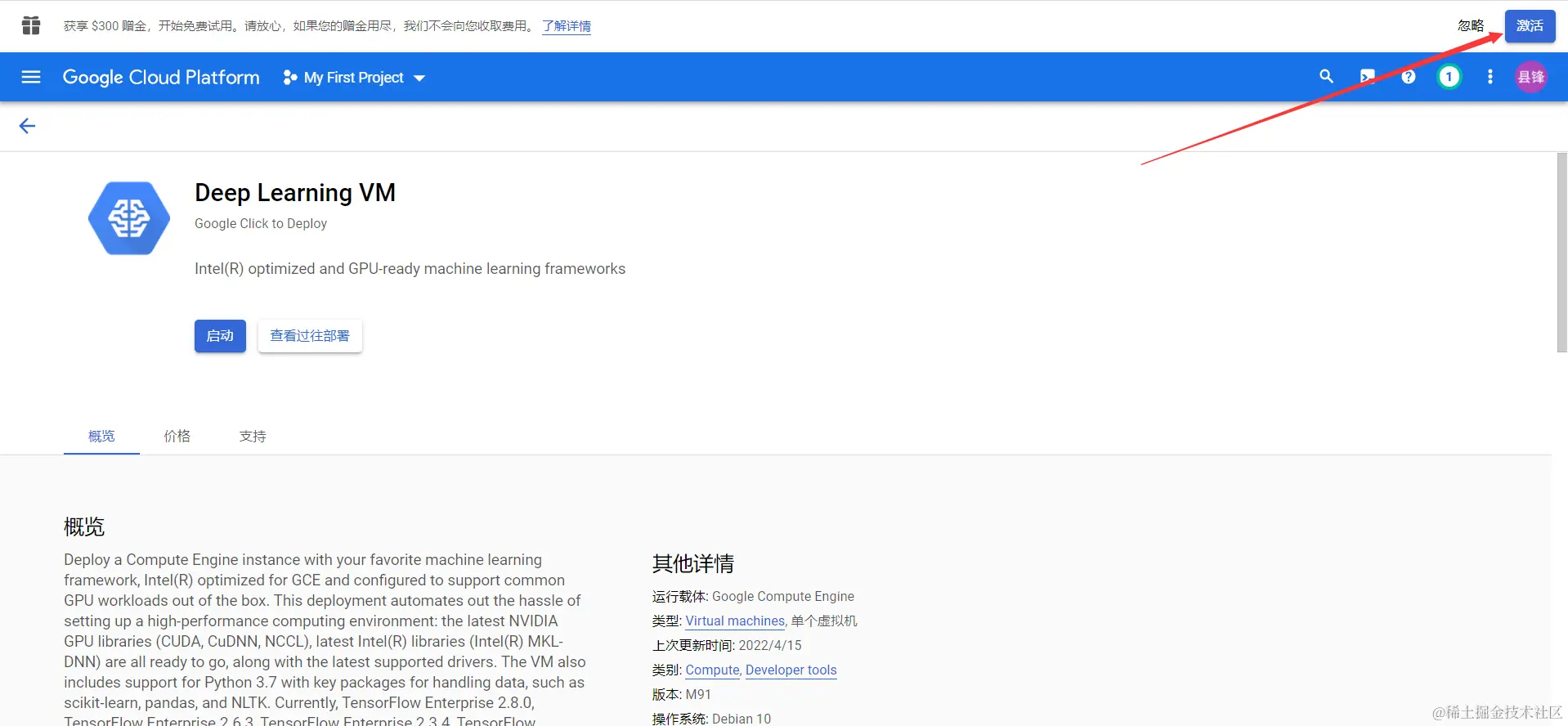Click the 运行载体: Google Compute Engine line
The height and width of the screenshot is (726, 1568).
click(753, 596)
